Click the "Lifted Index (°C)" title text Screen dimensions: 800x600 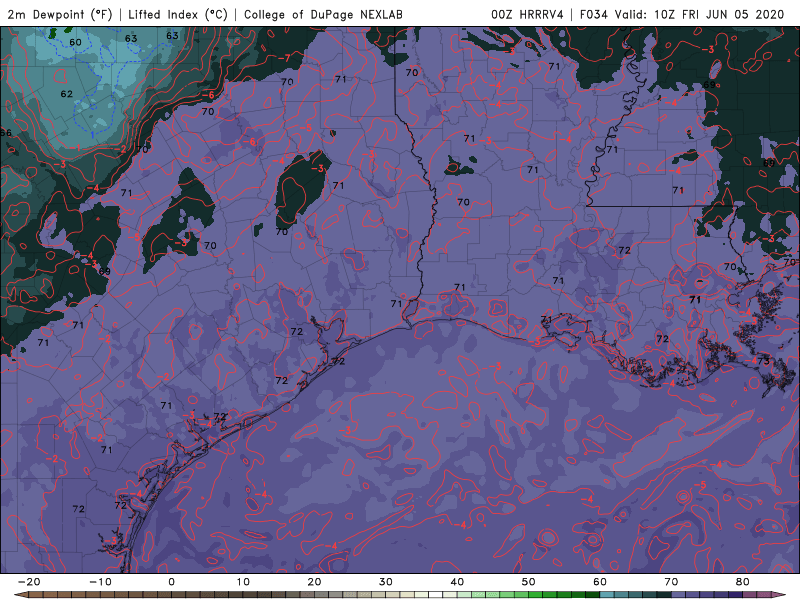click(178, 14)
